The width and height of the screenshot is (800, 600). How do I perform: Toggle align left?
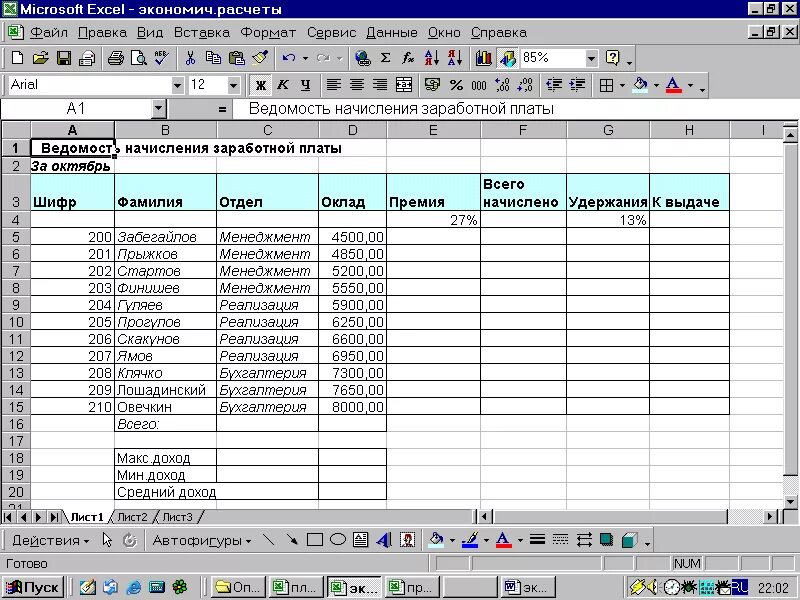point(334,85)
